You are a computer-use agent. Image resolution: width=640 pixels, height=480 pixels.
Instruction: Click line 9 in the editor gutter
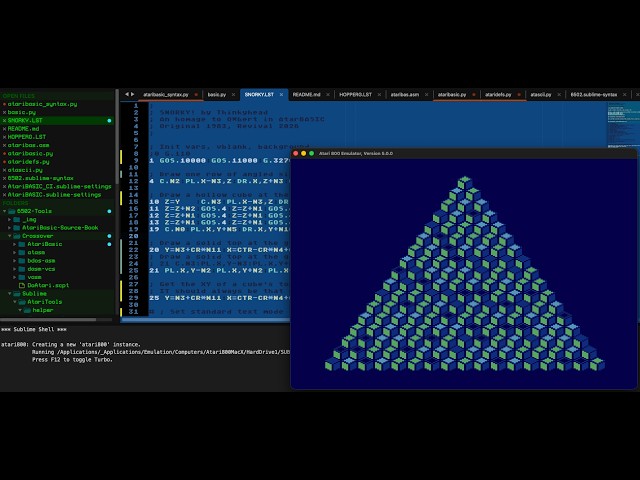coord(136,161)
